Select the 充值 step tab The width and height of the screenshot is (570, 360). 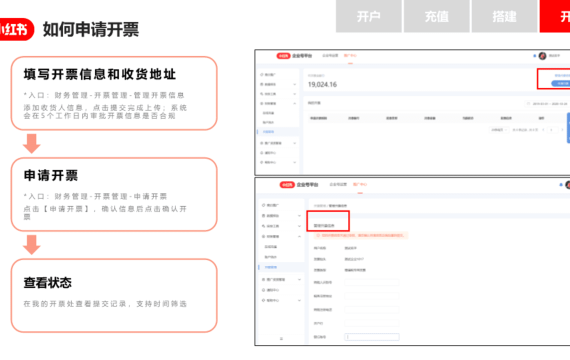pos(437,16)
